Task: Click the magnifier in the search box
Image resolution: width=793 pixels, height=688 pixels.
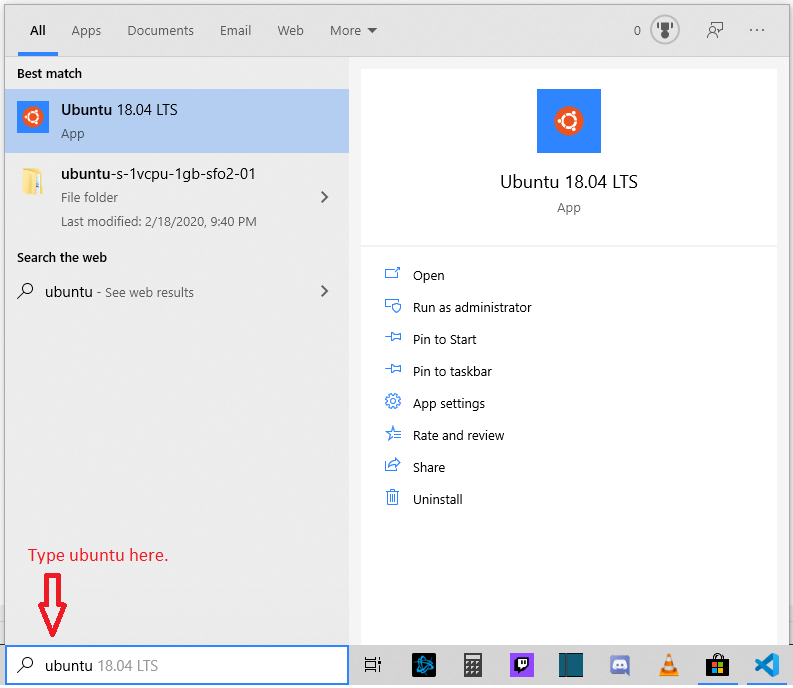Action: point(25,665)
